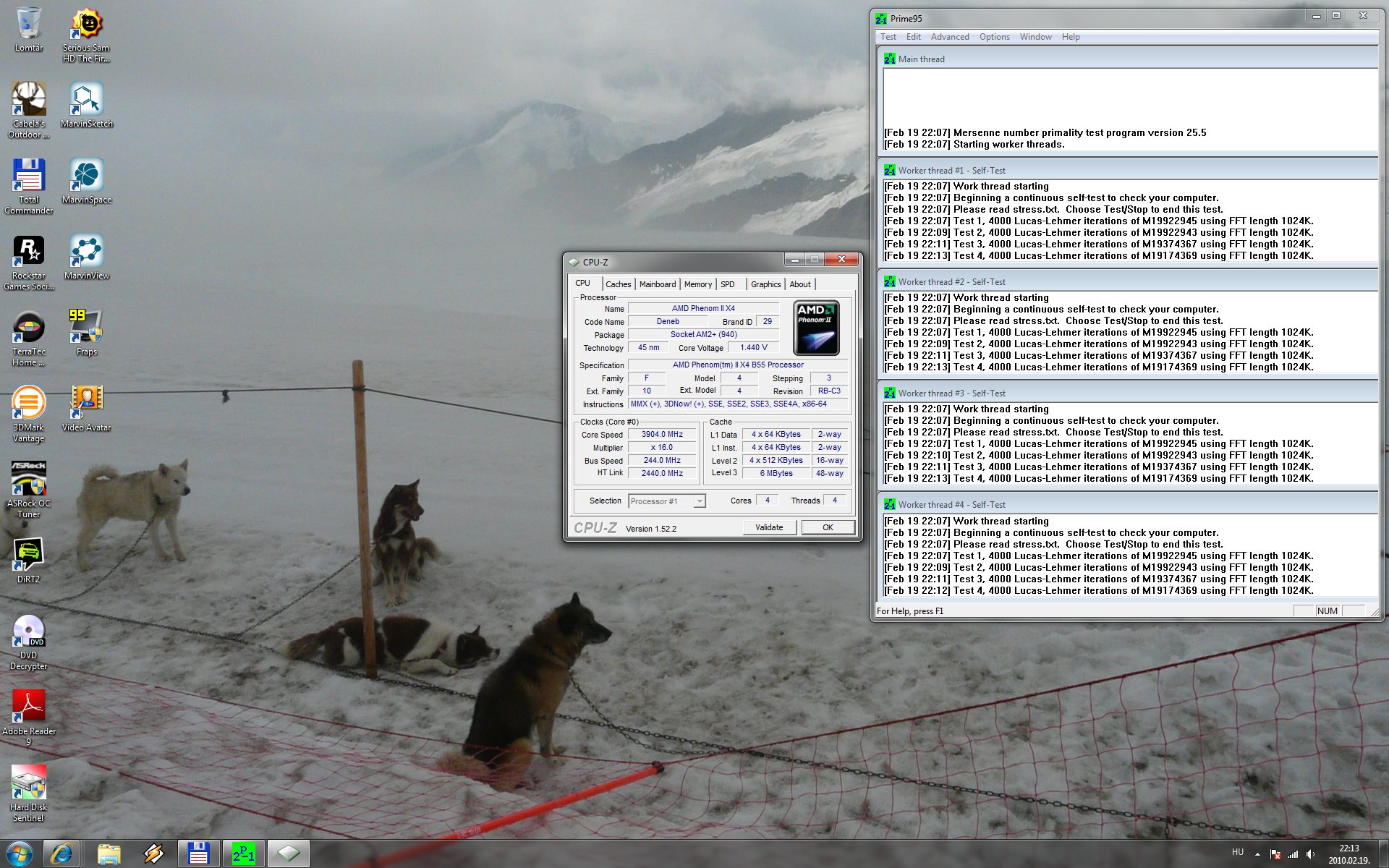
Task: Click Internet Explorer taskbar icon
Action: point(61,854)
